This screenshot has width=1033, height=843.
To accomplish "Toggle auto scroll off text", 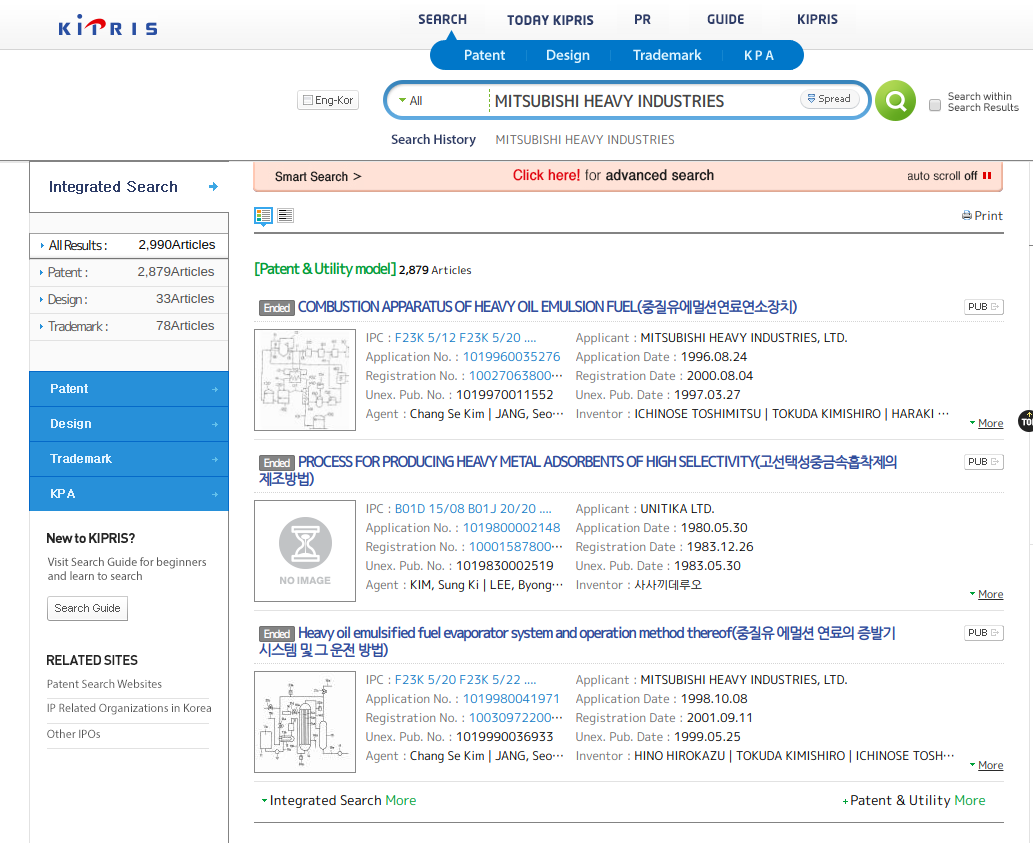I will tap(941, 176).
